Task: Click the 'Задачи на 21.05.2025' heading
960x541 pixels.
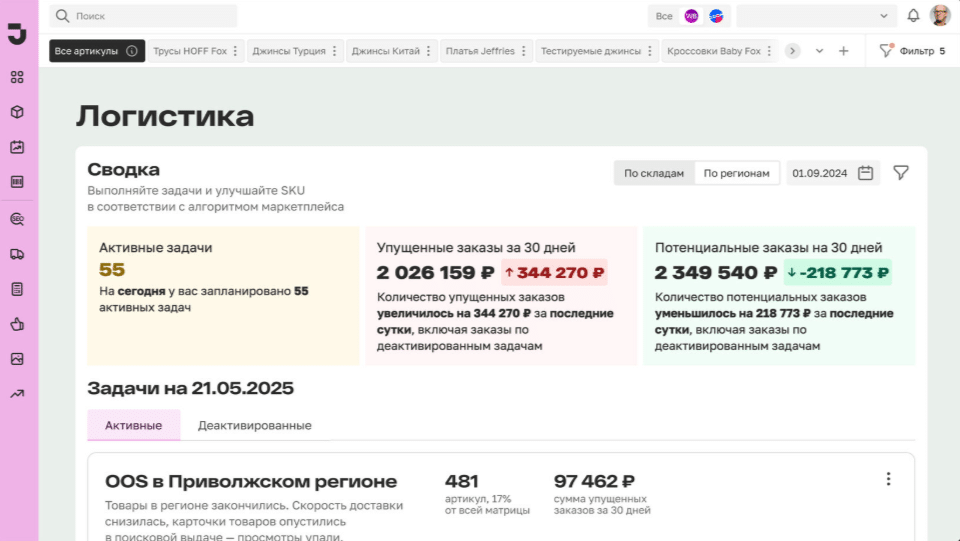Action: pos(190,389)
